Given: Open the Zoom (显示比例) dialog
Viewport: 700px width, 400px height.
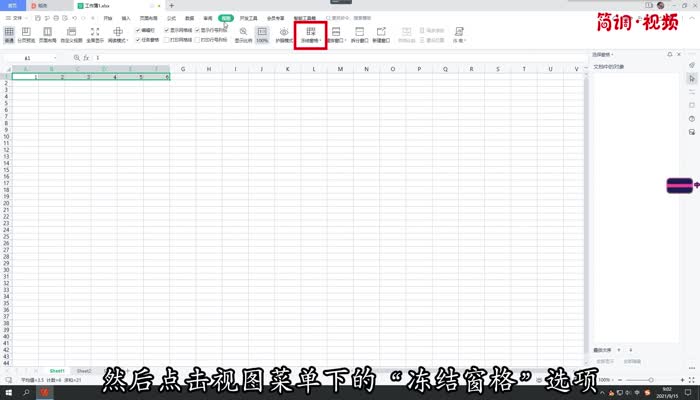Looking at the screenshot, I should pos(241,36).
